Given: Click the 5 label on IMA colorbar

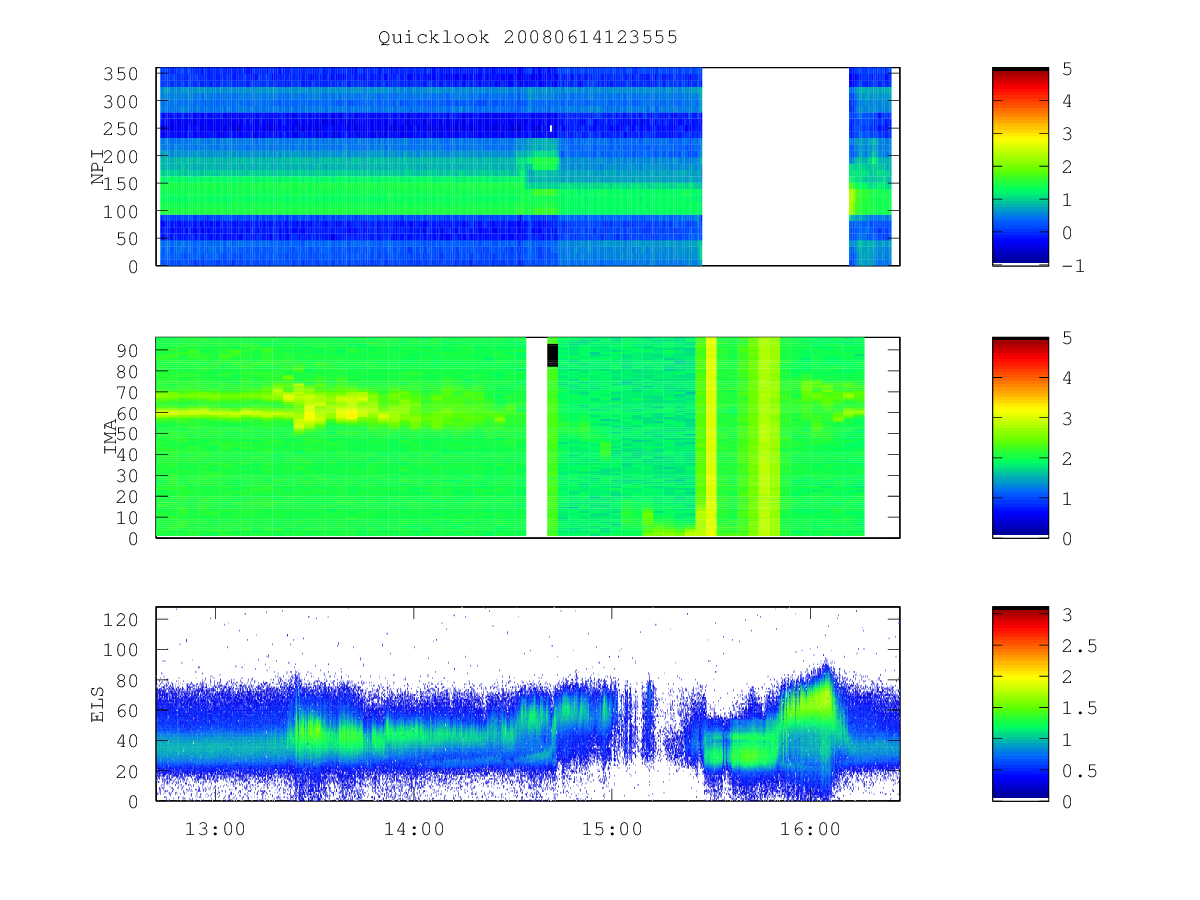Looking at the screenshot, I should (1066, 338).
